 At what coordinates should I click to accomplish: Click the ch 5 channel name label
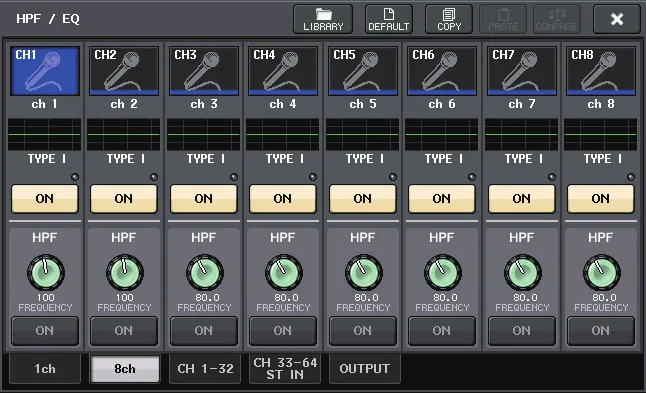point(363,104)
